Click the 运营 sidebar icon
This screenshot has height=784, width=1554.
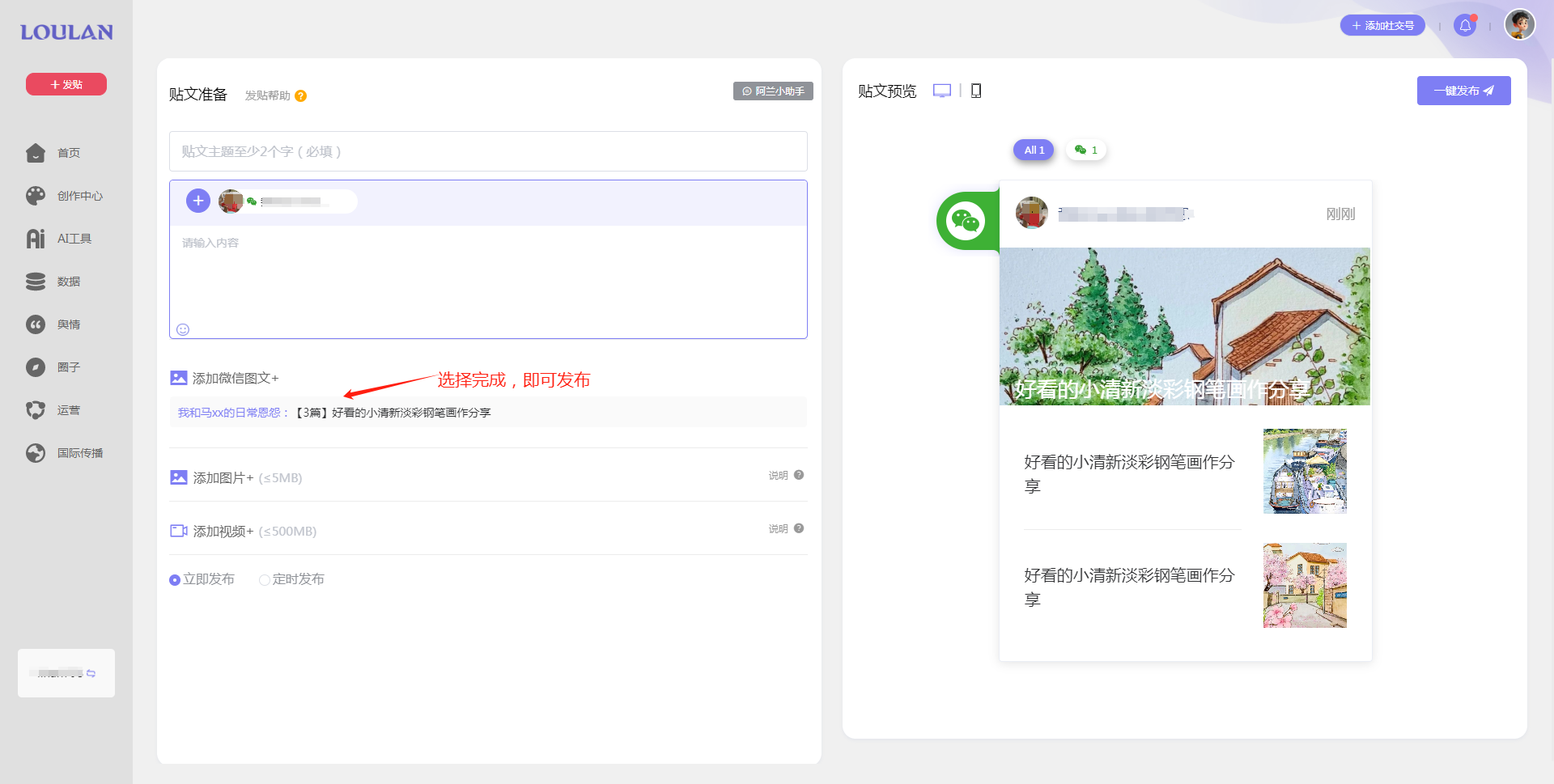(36, 410)
